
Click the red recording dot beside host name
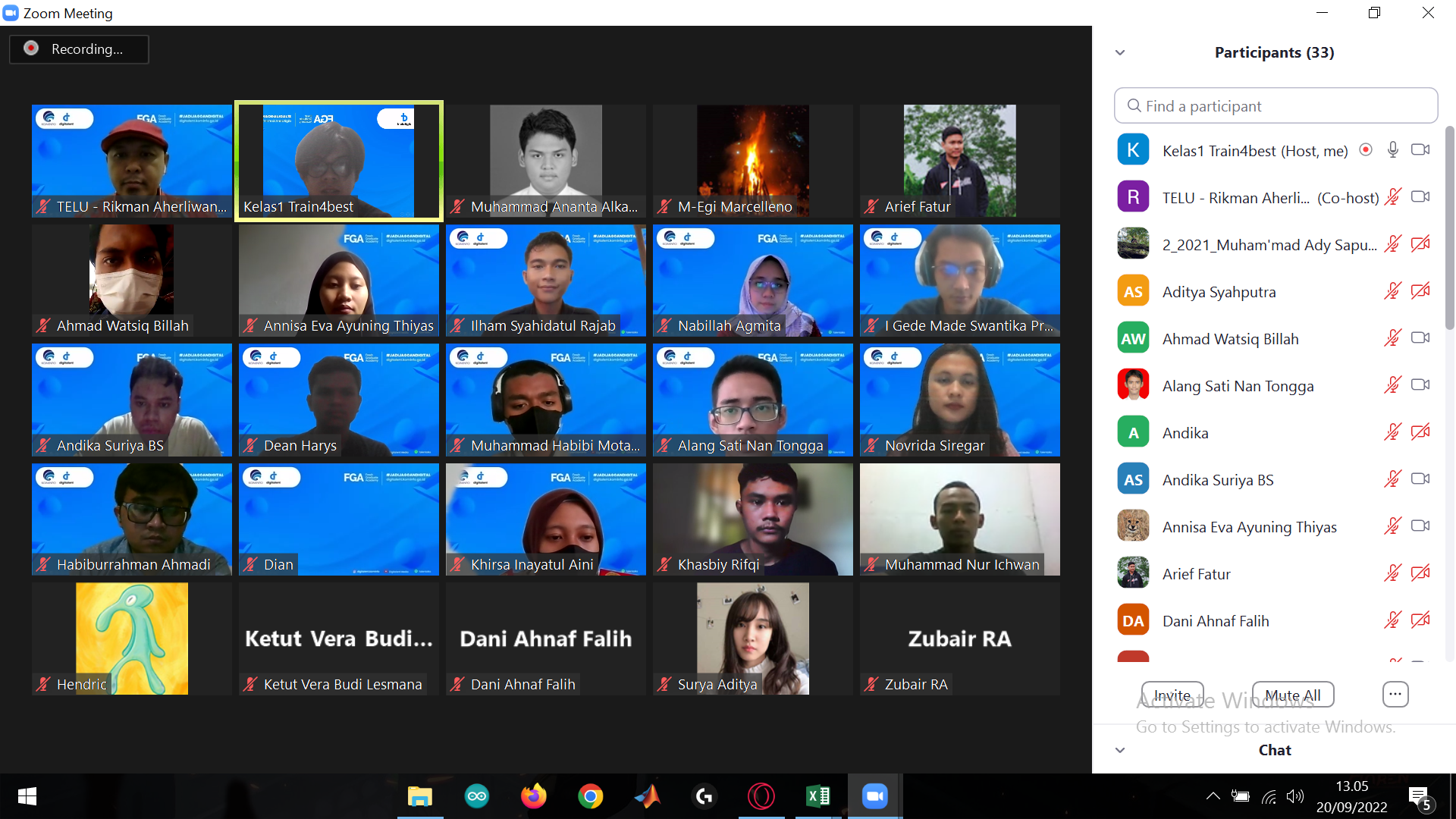tap(1367, 149)
